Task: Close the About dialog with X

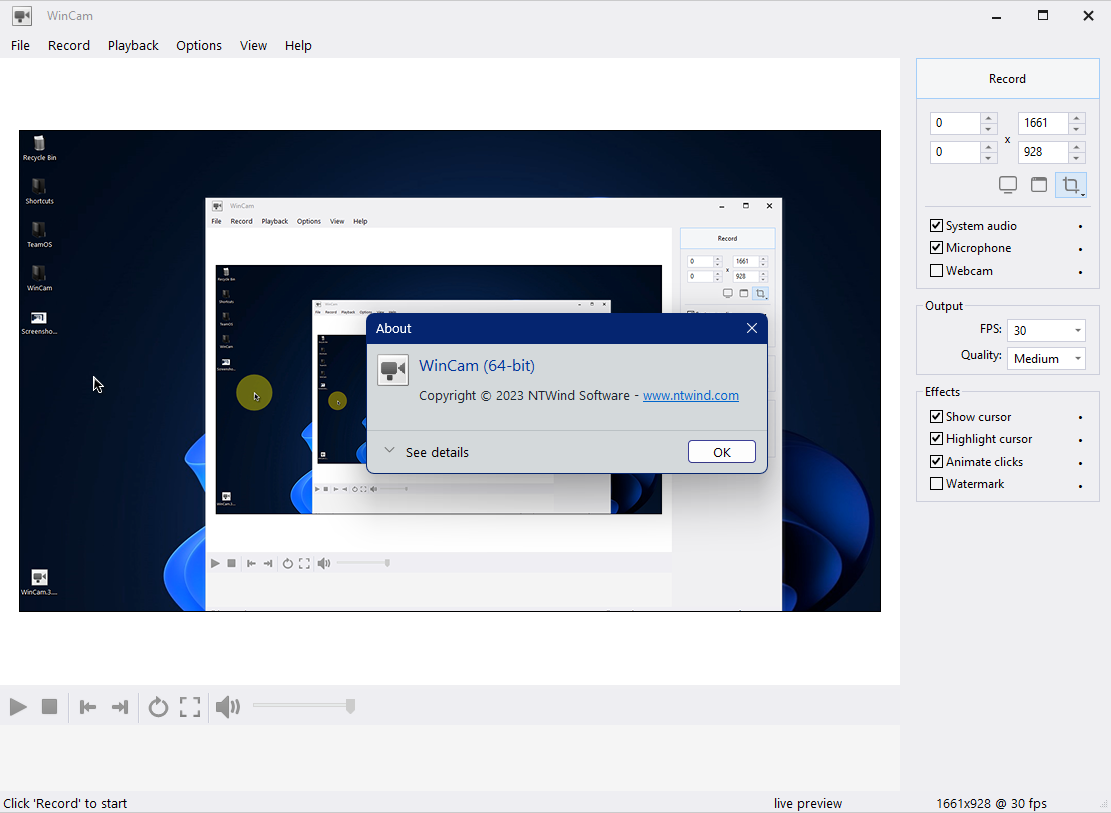Action: click(x=752, y=328)
